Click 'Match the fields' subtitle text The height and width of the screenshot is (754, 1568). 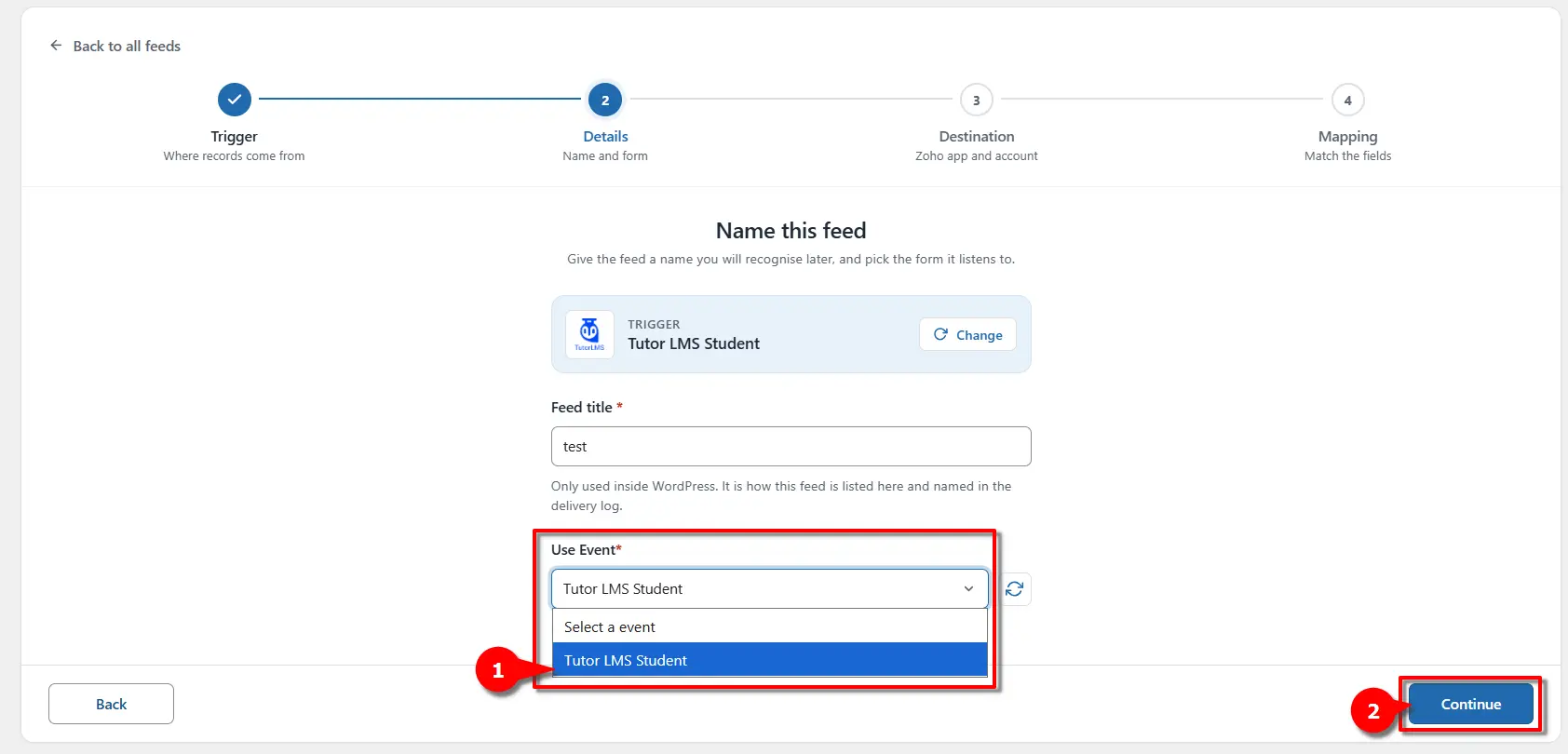coord(1347,155)
